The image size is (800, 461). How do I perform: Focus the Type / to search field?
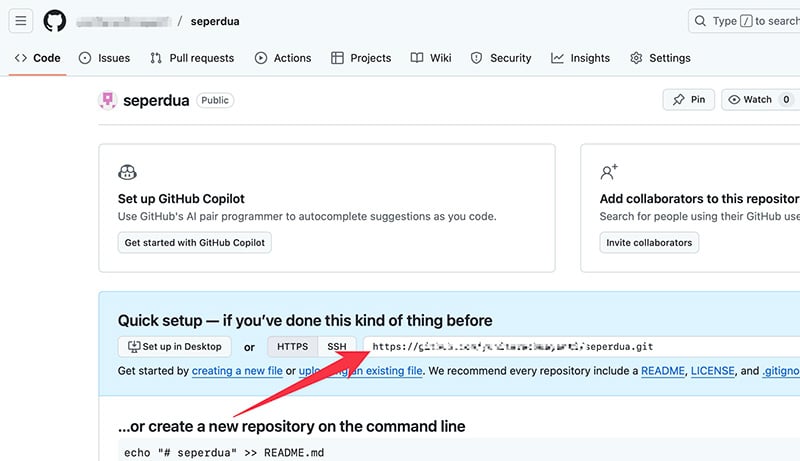point(745,21)
